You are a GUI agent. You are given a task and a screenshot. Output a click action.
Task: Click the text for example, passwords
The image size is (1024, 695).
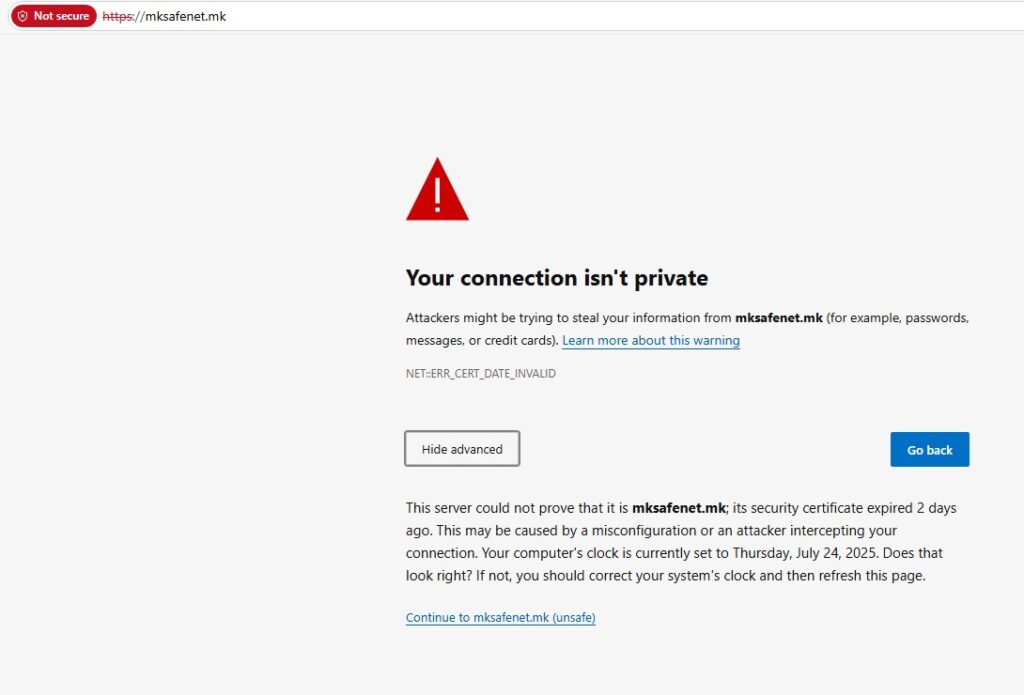coord(900,318)
